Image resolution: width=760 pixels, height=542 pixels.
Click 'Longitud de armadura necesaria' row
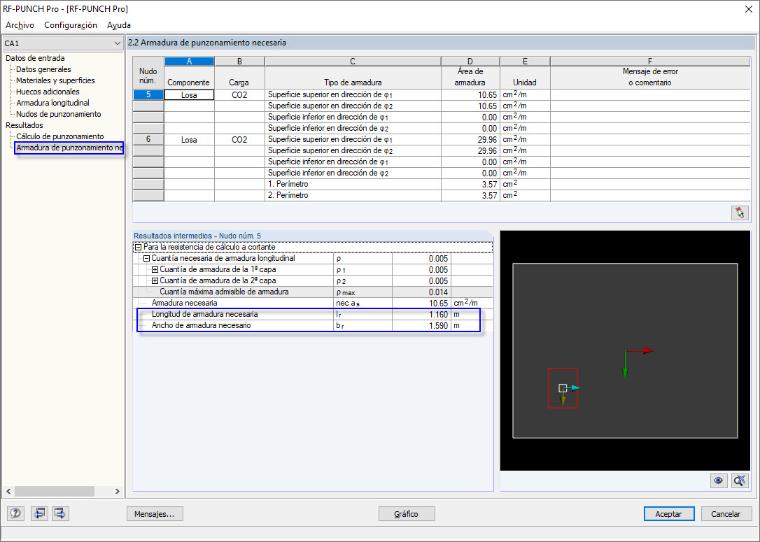(313, 314)
